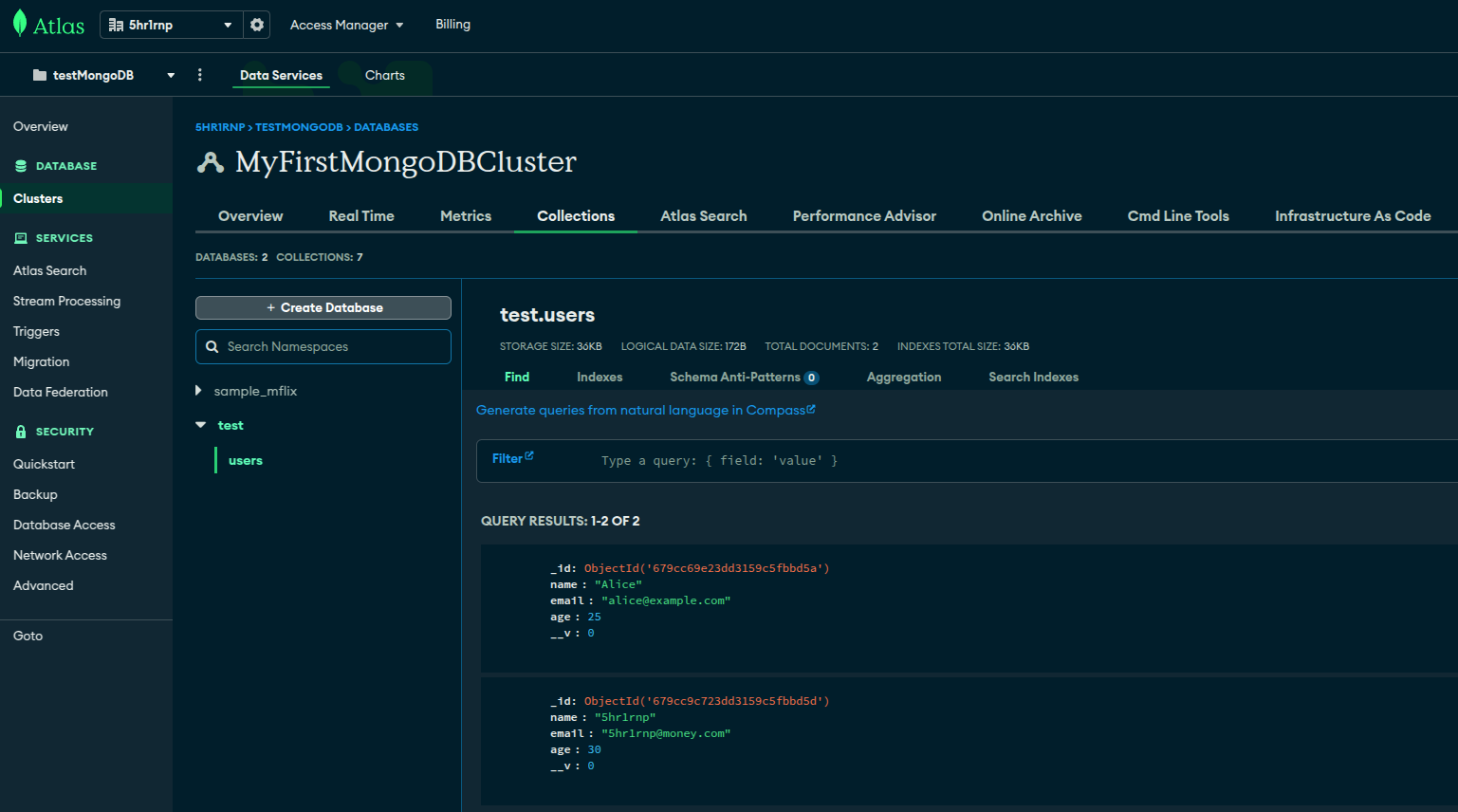Open the Infrastructure As Code tab
1458x812 pixels.
[1353, 216]
